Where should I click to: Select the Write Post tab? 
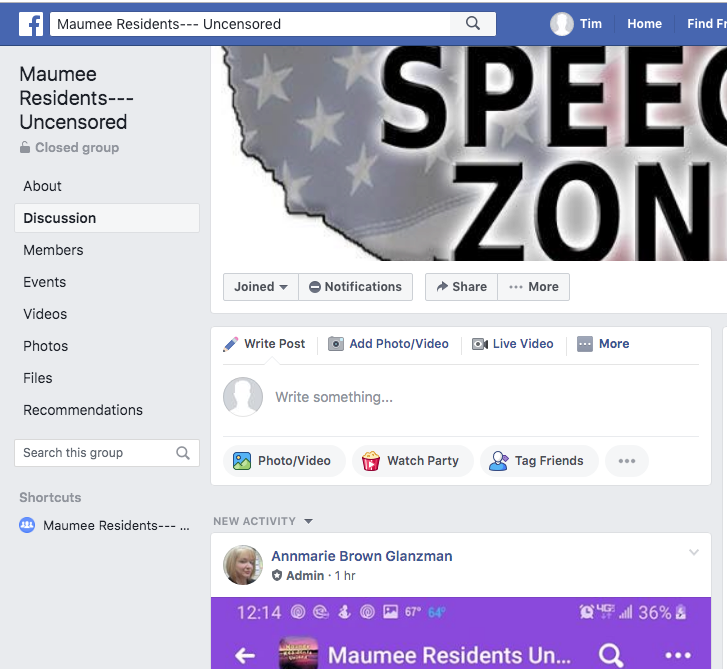pyautogui.click(x=264, y=344)
